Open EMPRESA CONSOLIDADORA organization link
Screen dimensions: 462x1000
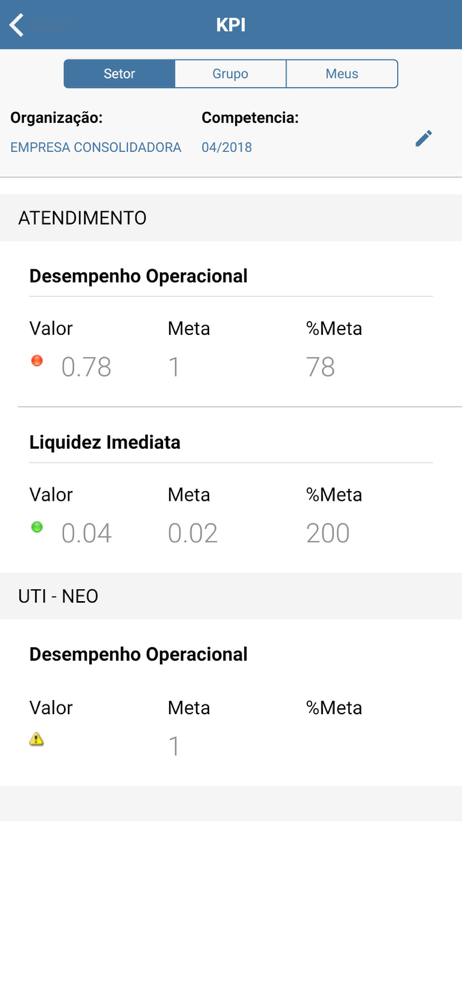96,148
